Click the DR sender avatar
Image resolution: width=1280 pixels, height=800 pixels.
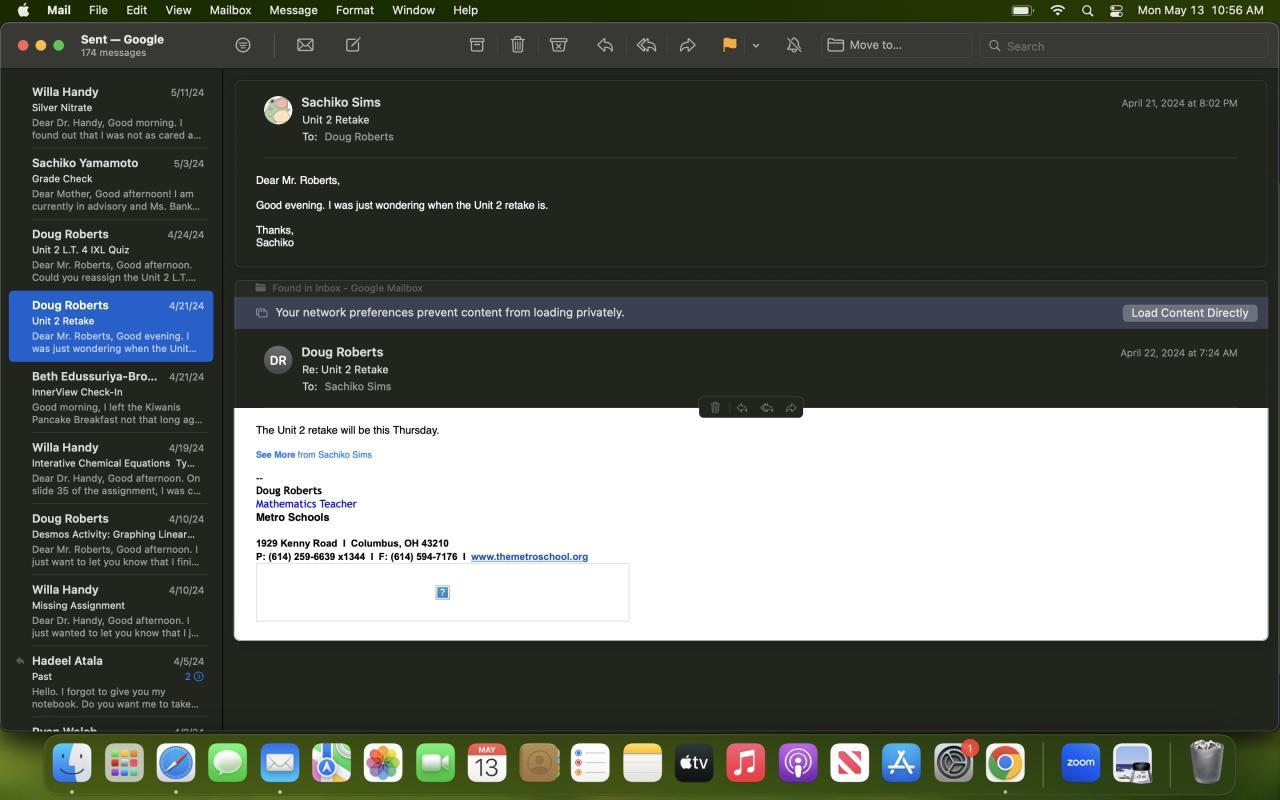(x=278, y=360)
